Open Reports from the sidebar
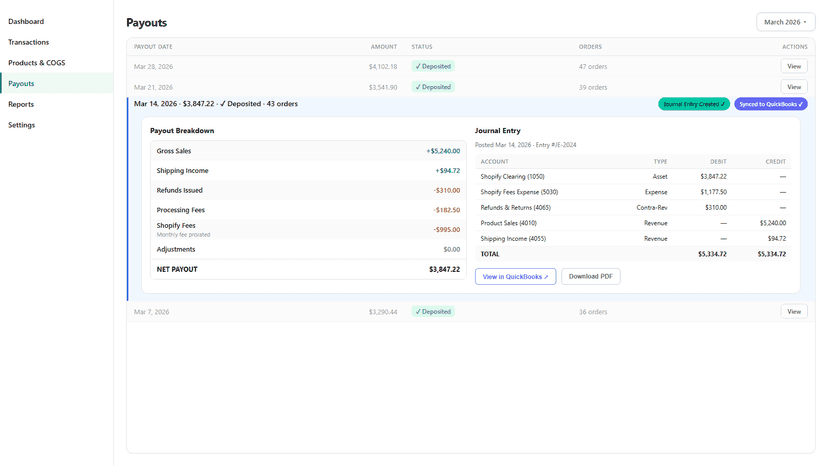Viewport: 828px width, 466px height. click(21, 104)
